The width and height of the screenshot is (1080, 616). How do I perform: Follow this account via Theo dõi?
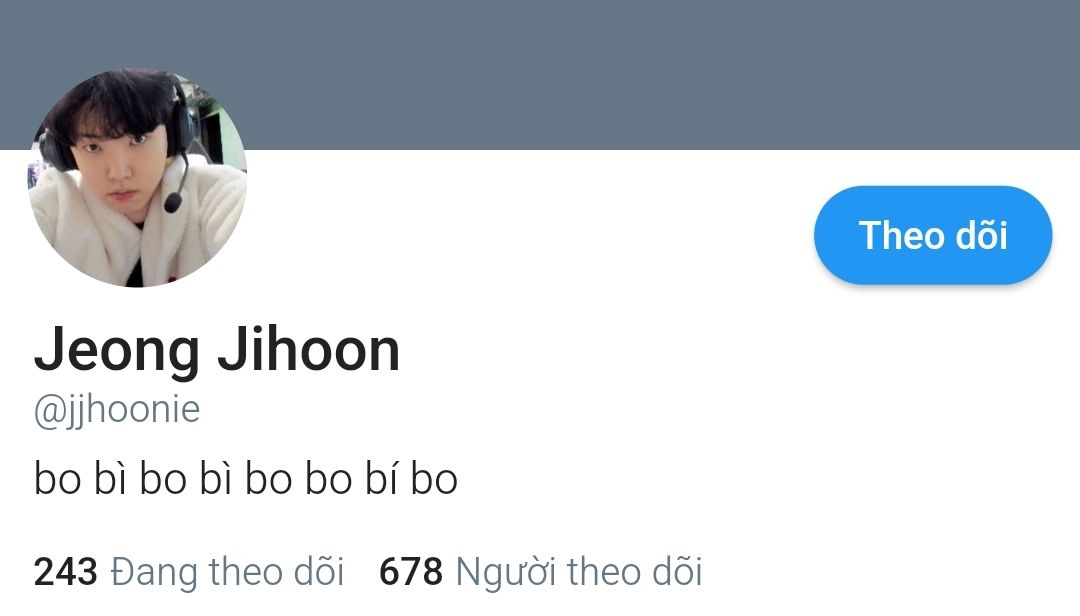[x=933, y=235]
